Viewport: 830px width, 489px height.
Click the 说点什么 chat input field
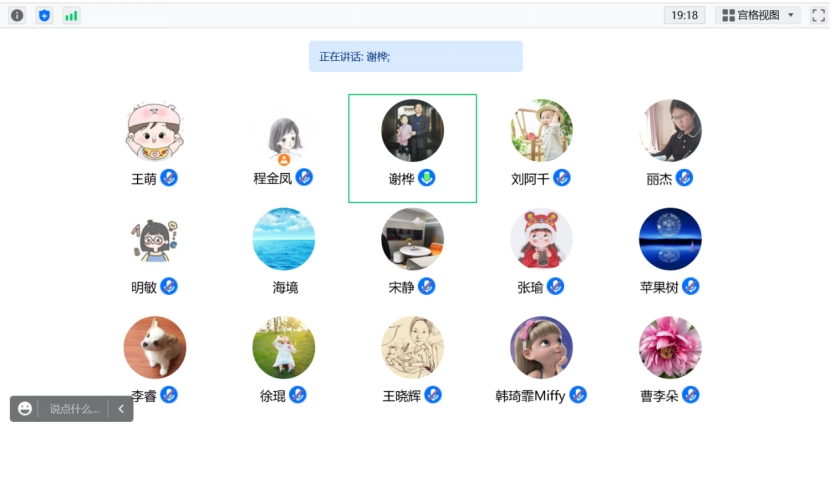coord(74,409)
